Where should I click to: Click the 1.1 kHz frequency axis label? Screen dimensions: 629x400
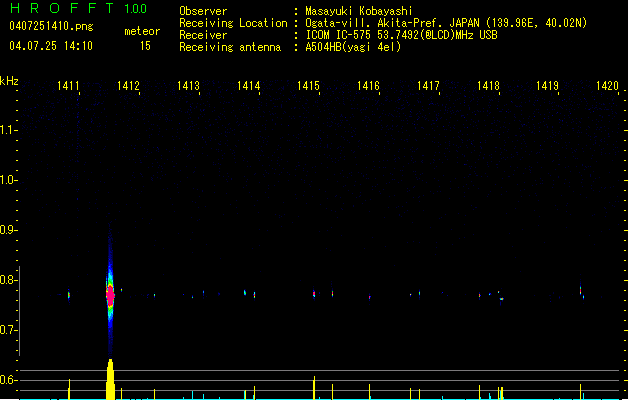(8, 130)
